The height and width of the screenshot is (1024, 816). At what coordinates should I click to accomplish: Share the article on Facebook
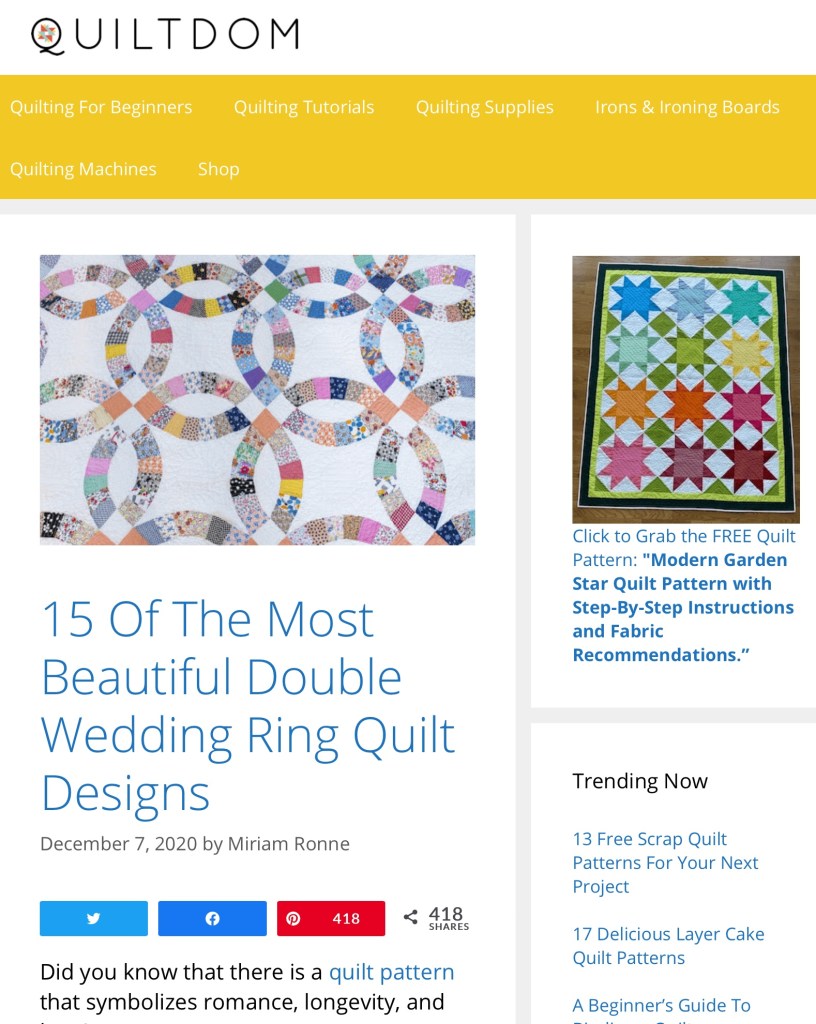point(212,918)
